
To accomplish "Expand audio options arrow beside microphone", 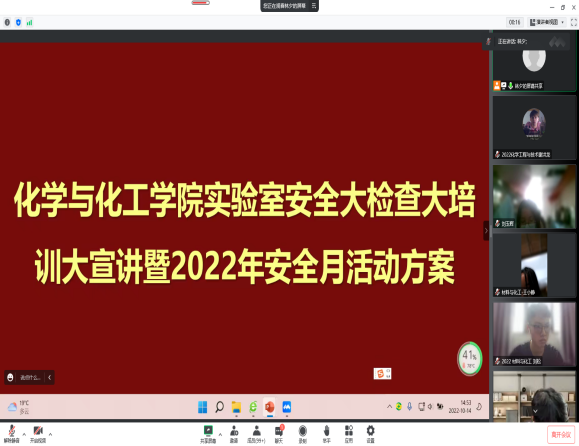I will [x=24, y=434].
